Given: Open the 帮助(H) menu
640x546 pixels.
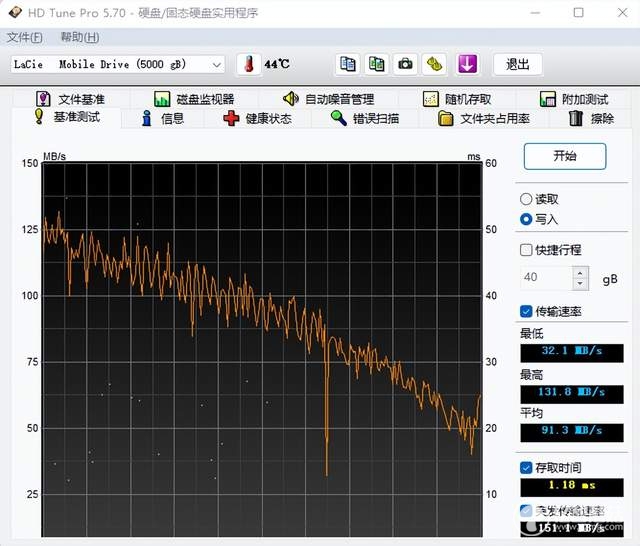Looking at the screenshot, I should coord(80,38).
